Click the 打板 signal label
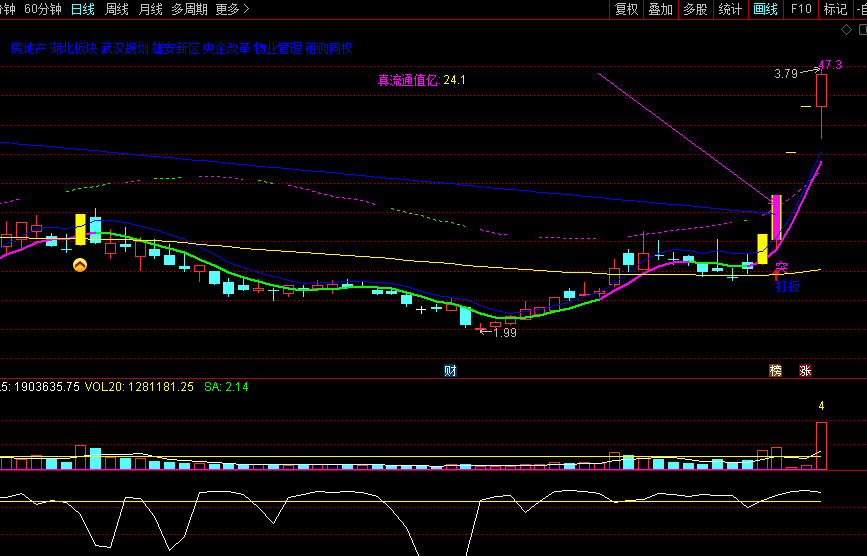This screenshot has width=867, height=556. tap(787, 286)
